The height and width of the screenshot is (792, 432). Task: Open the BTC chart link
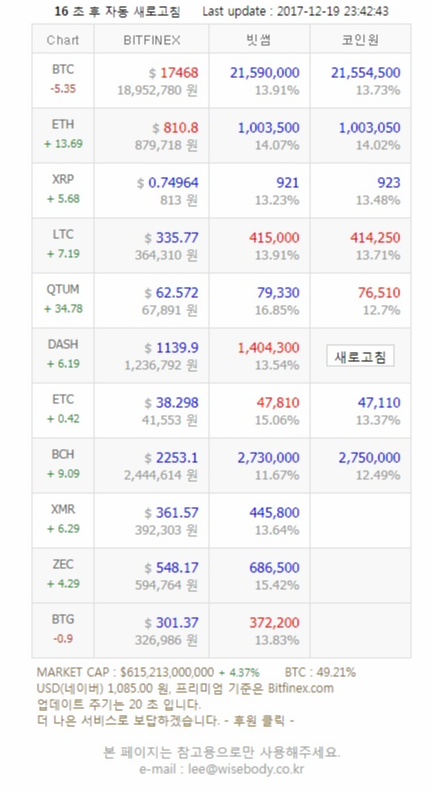pyautogui.click(x=63, y=69)
